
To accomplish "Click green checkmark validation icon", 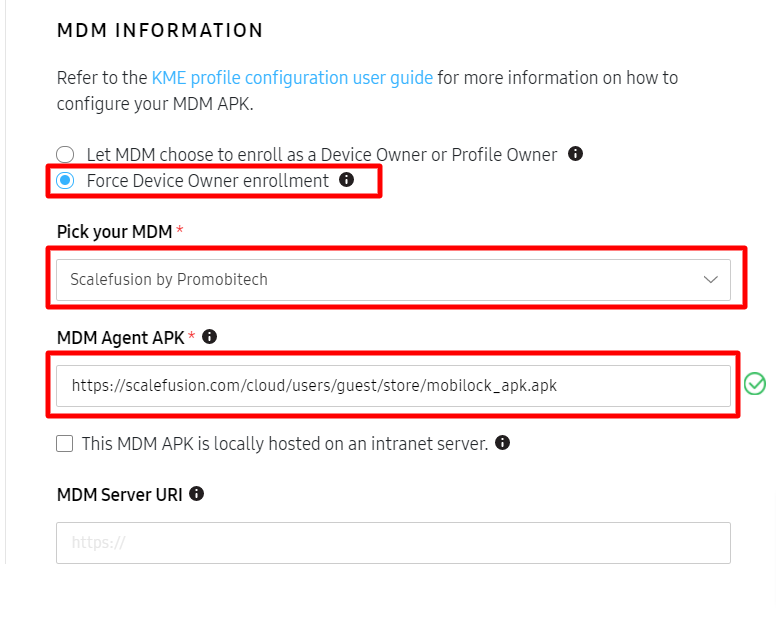I will click(x=755, y=384).
